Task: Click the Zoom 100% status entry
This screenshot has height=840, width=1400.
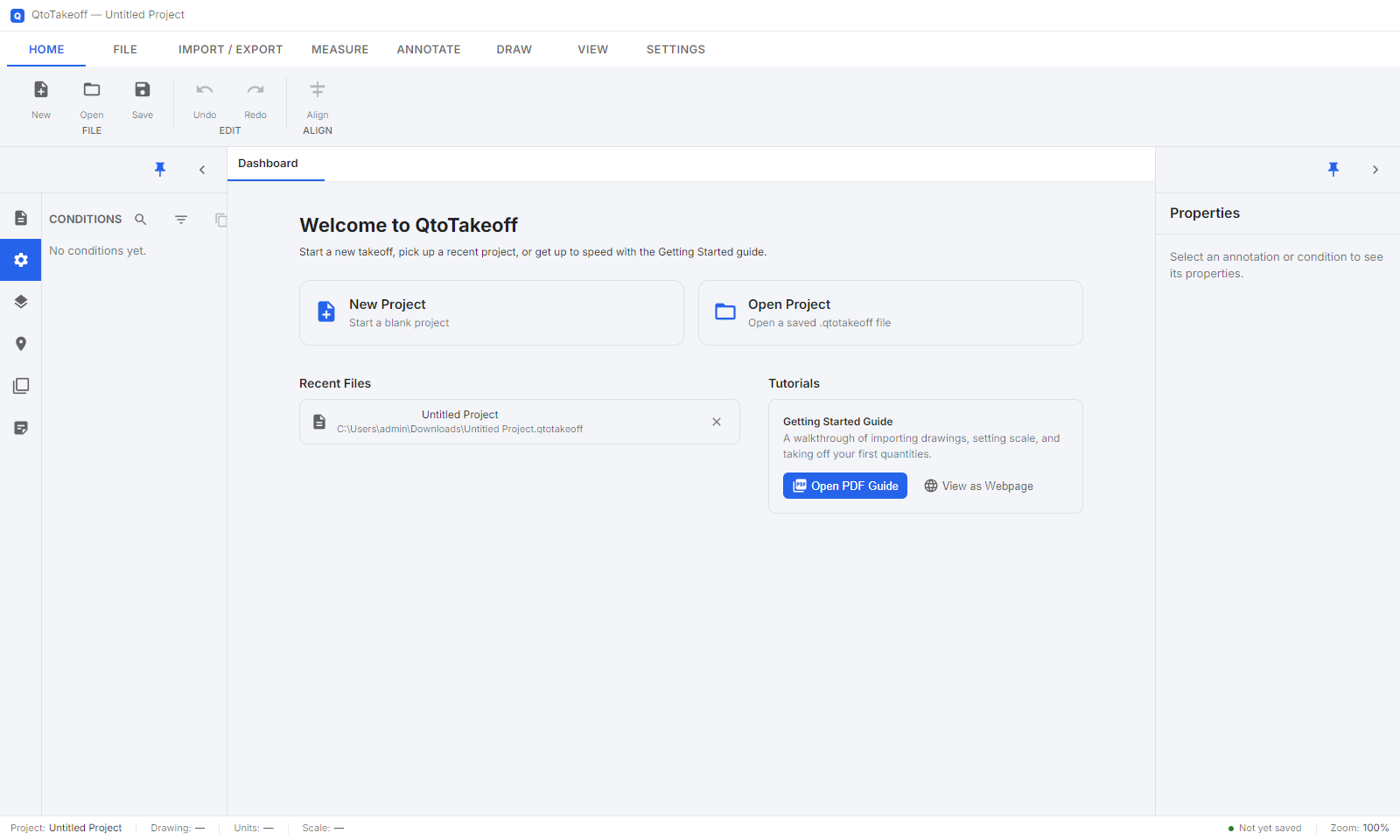Action: click(x=1360, y=828)
